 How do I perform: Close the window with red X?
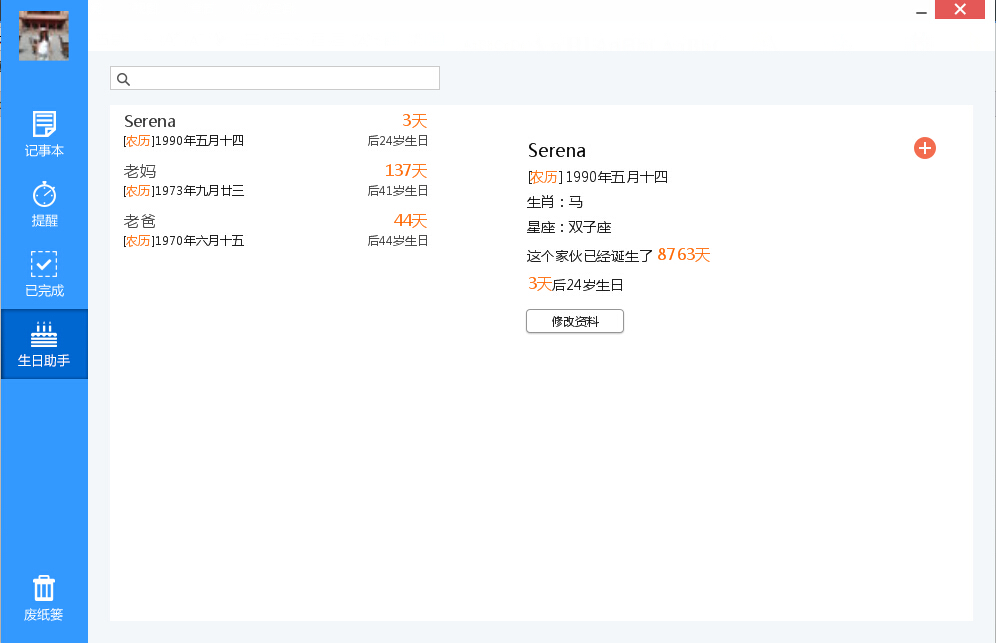coord(959,10)
